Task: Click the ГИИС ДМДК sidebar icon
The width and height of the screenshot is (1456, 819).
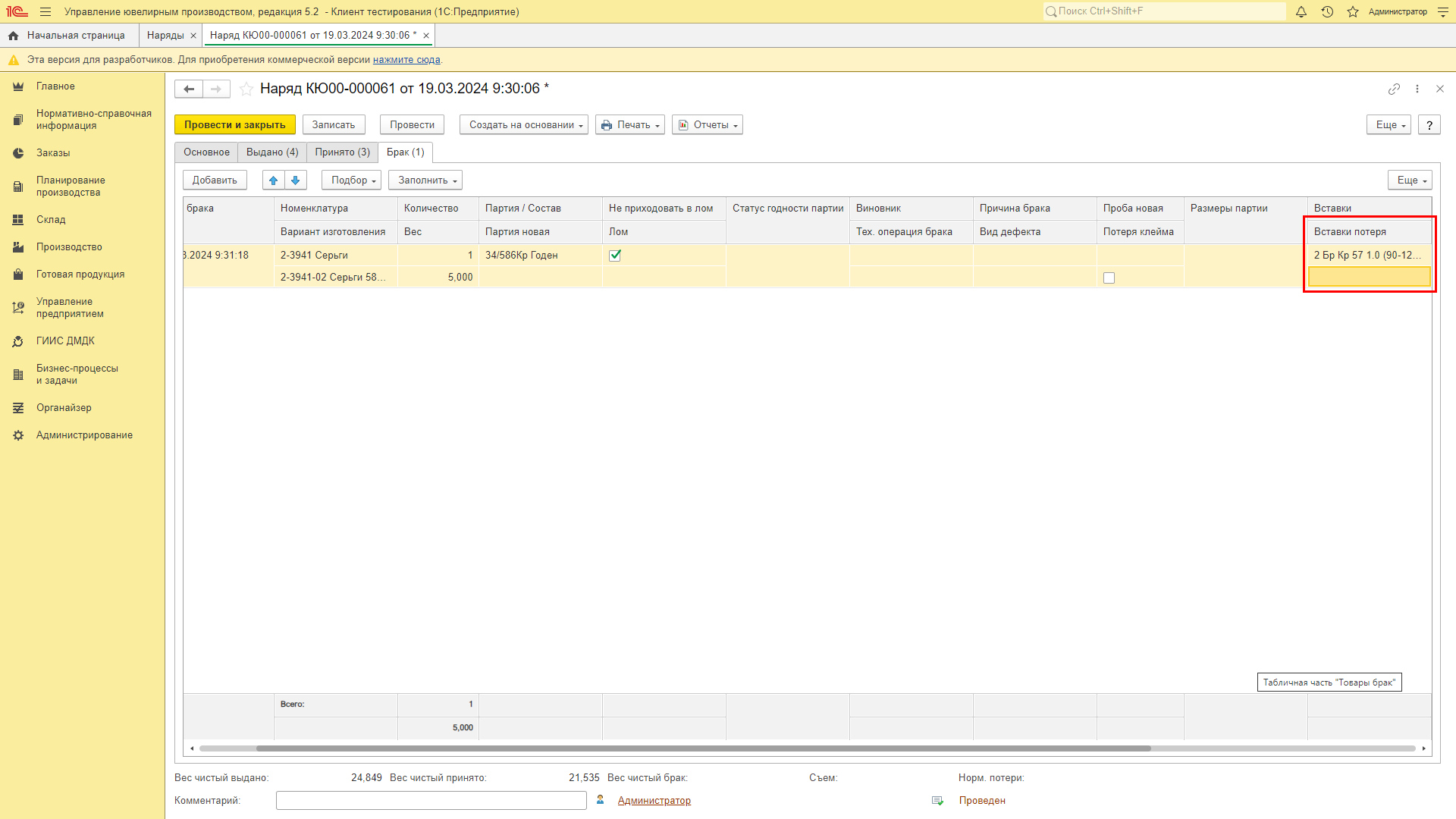Action: pyautogui.click(x=18, y=341)
